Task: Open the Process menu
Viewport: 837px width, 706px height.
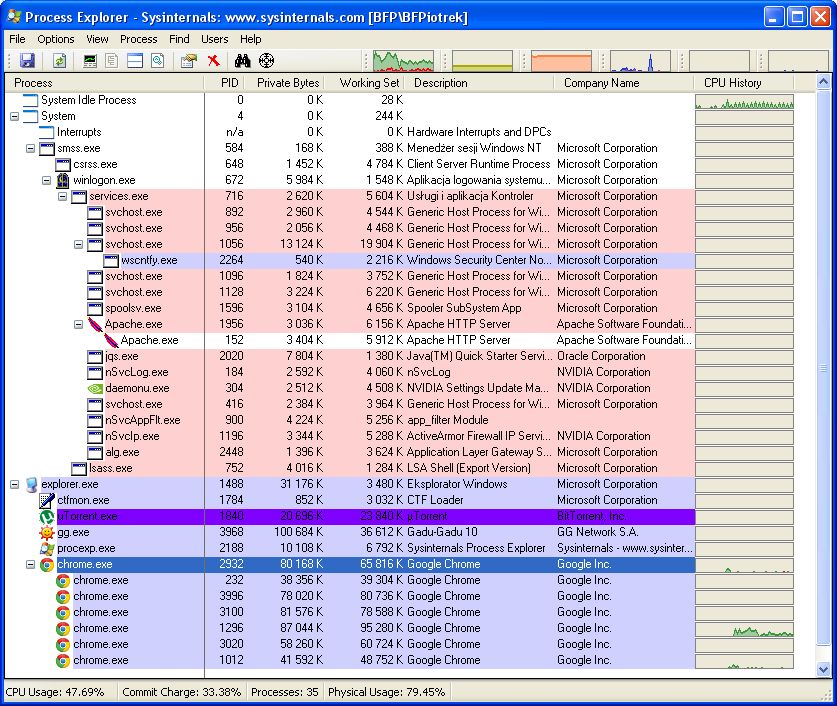Action: click(x=139, y=39)
